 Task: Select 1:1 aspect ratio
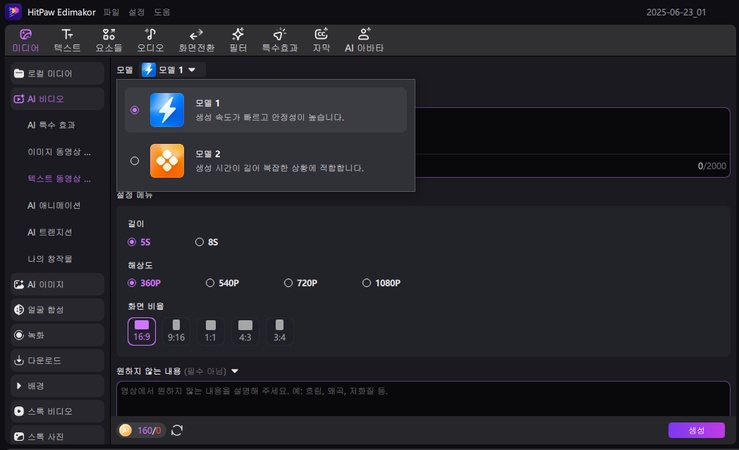click(x=210, y=331)
